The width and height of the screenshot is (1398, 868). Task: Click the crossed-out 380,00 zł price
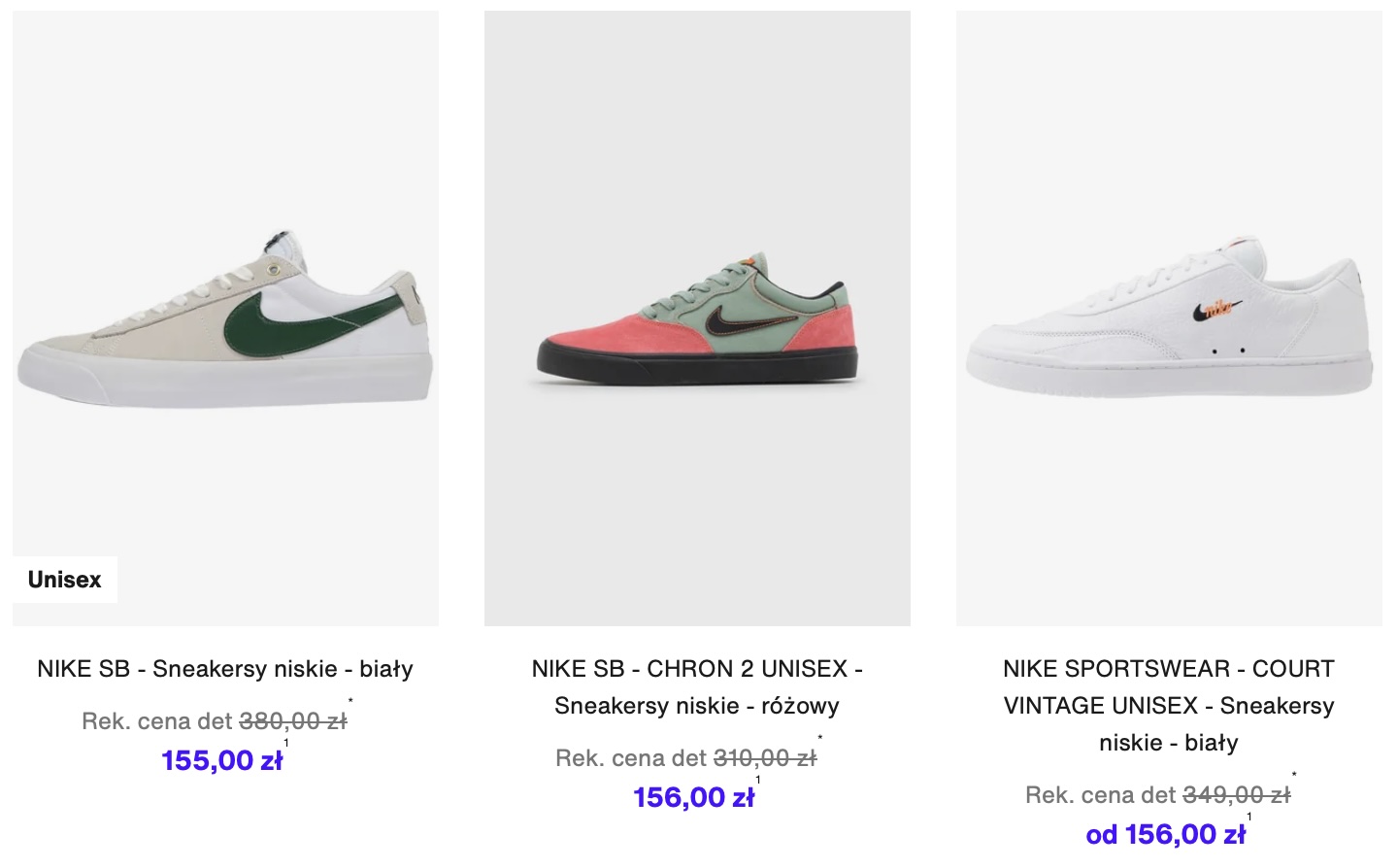point(293,721)
